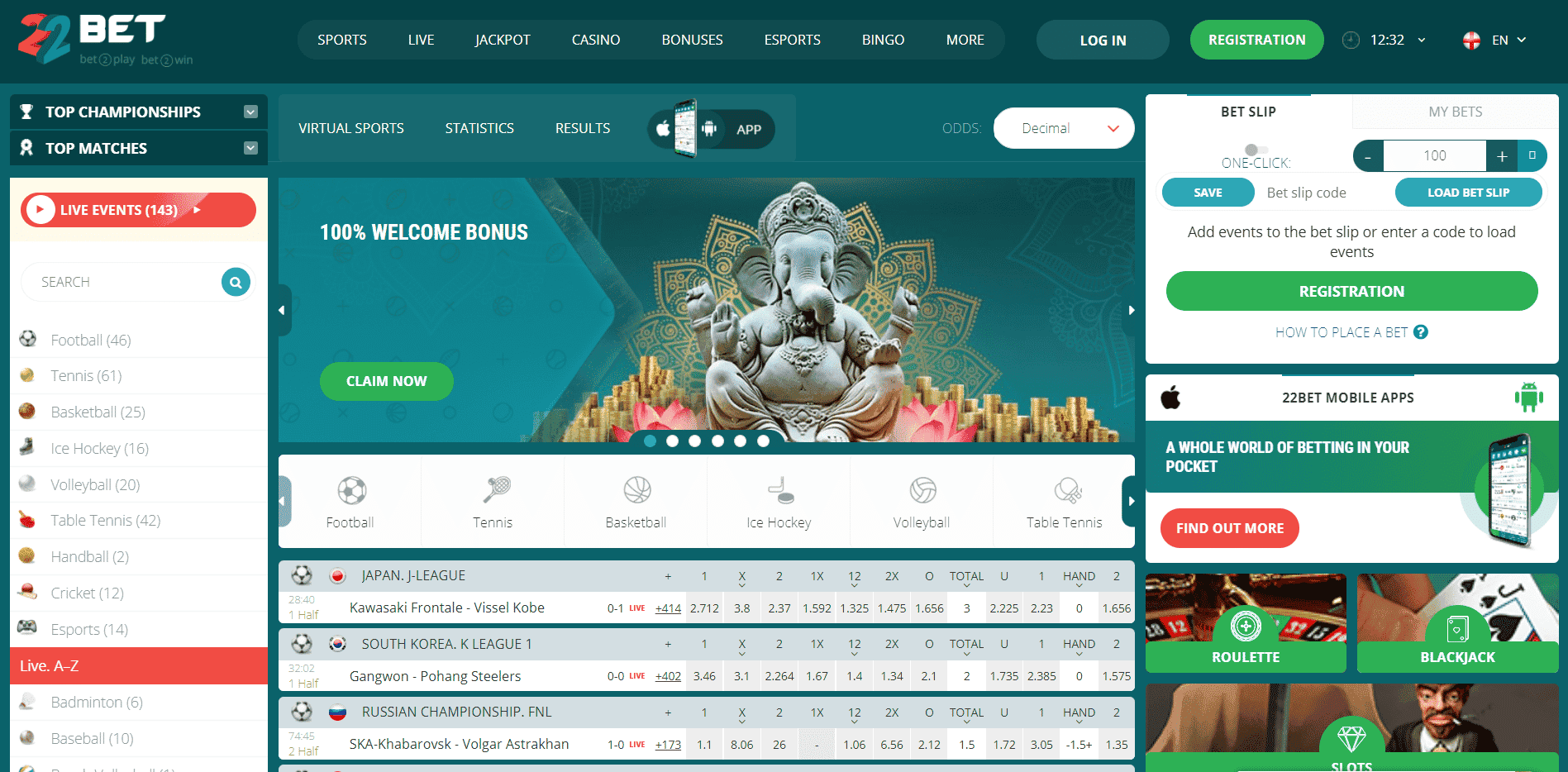This screenshot has height=772, width=1568.
Task: Open the time zone dropdown at 12:32
Action: point(1422,40)
